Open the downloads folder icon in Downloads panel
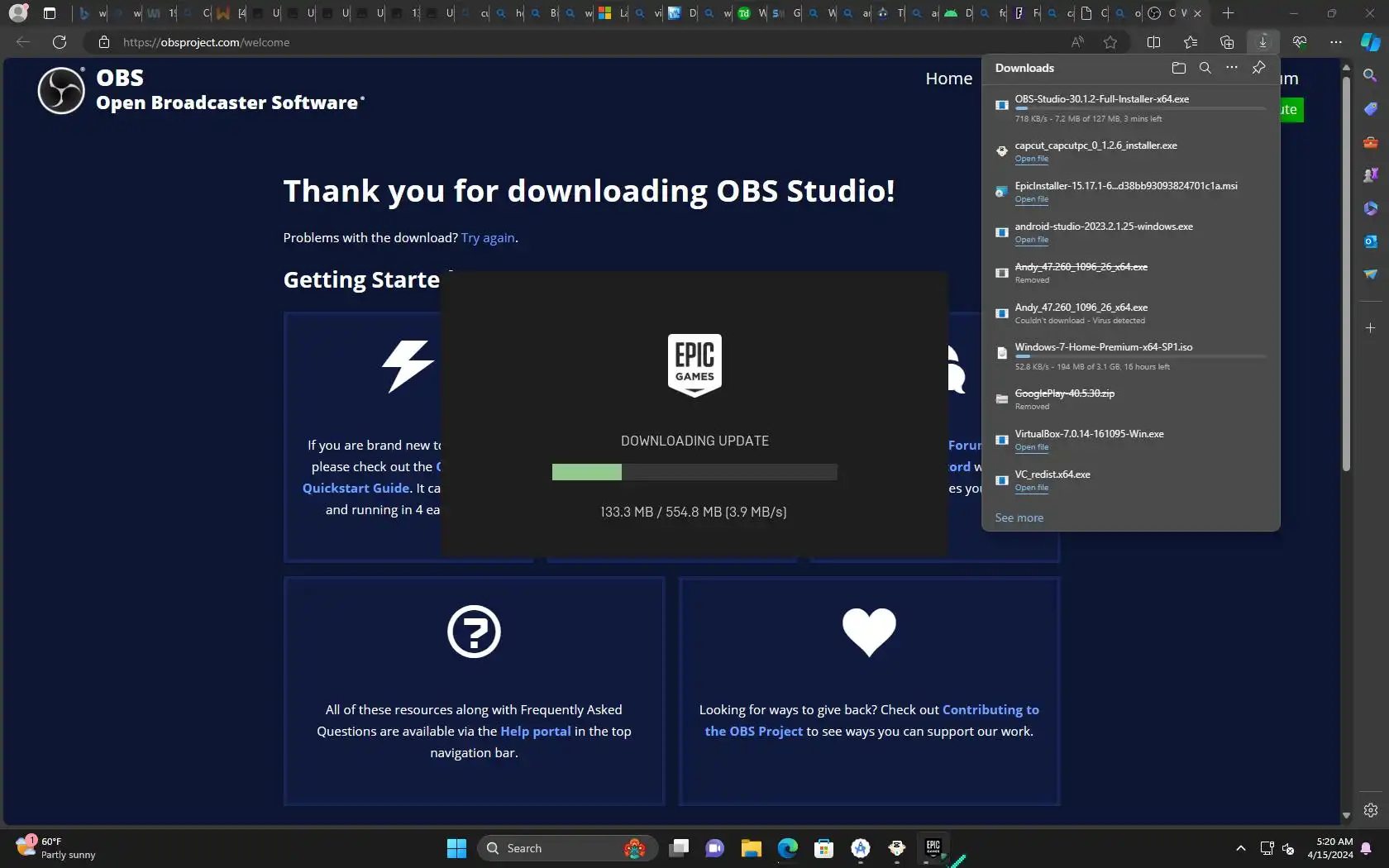This screenshot has height=868, width=1389. click(1179, 68)
